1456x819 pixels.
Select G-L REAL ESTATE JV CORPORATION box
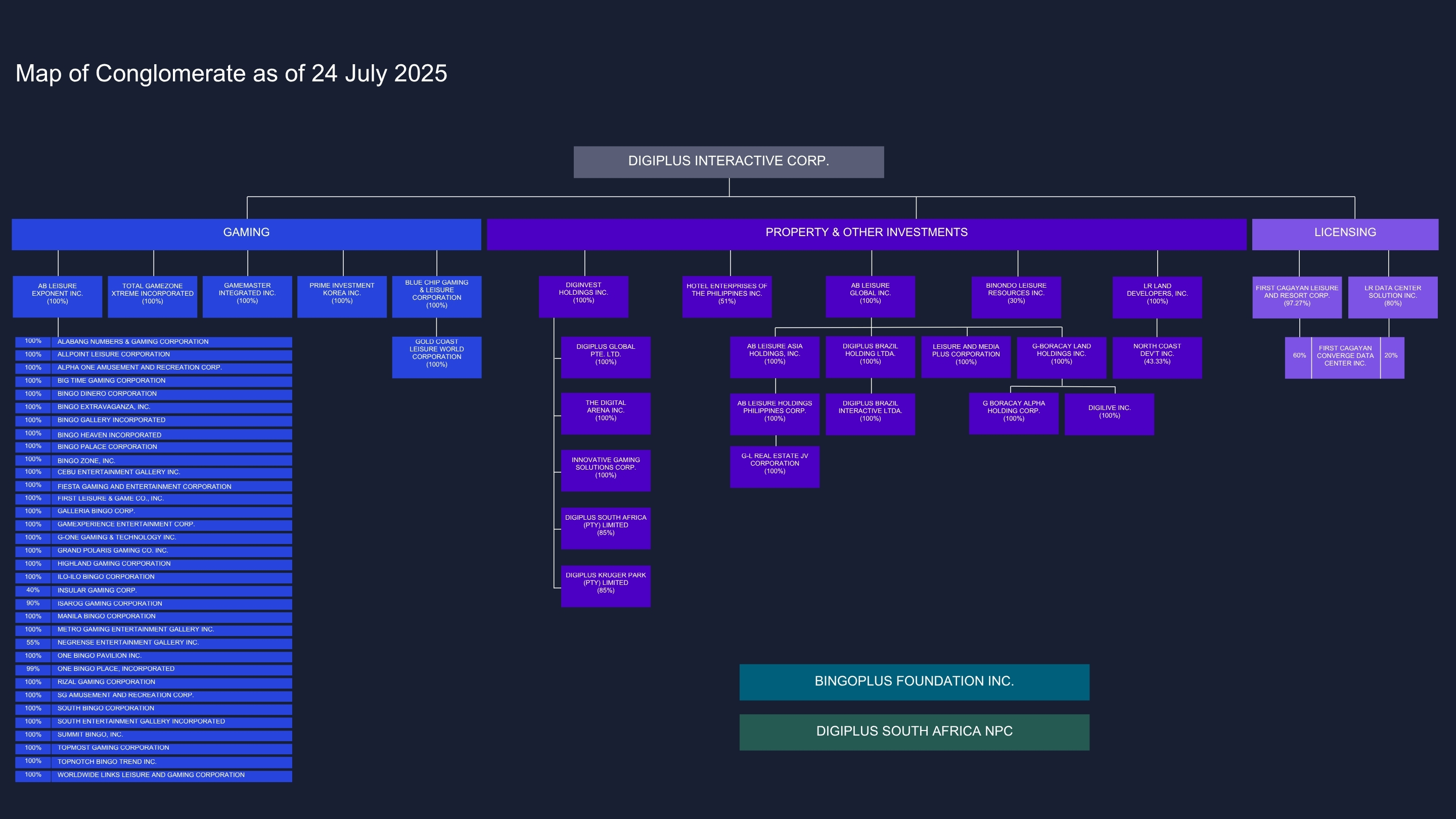point(775,467)
